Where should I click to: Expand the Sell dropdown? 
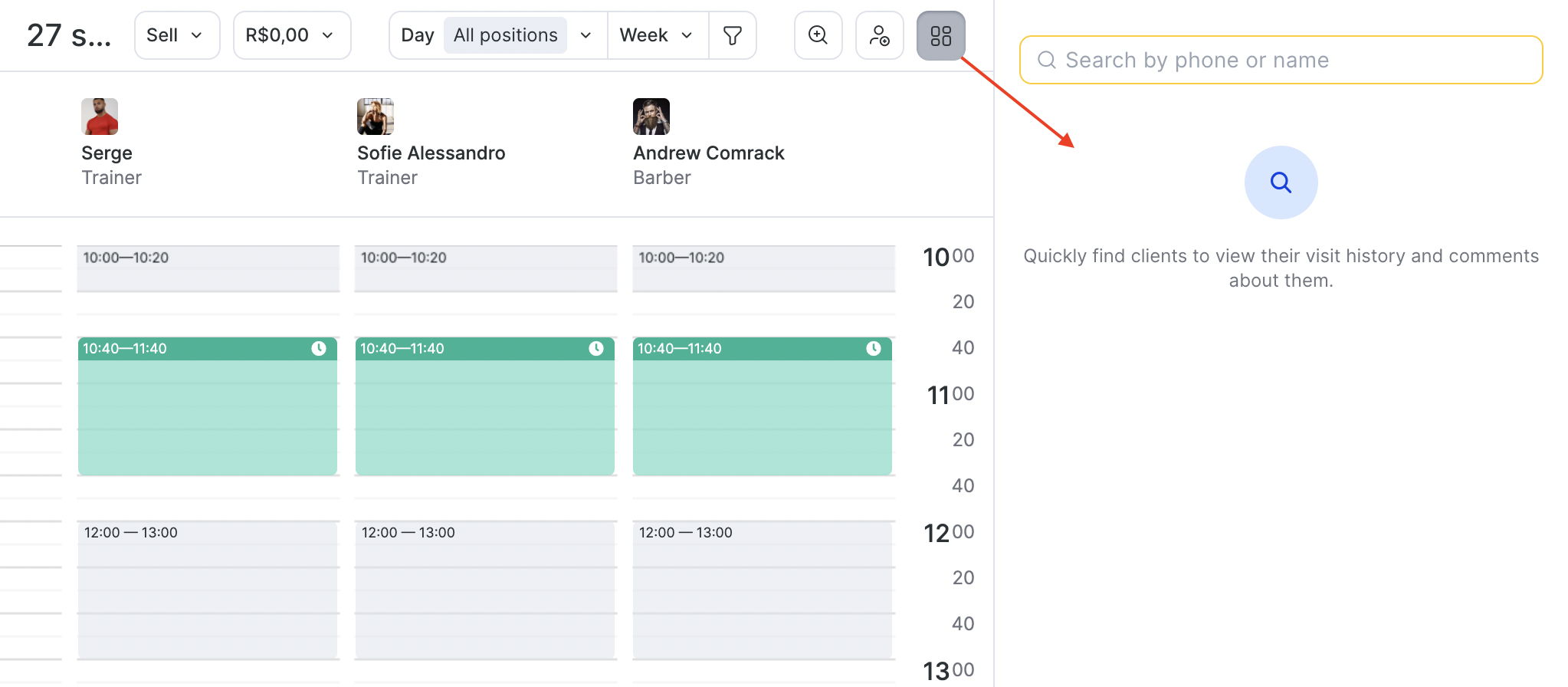pyautogui.click(x=176, y=35)
